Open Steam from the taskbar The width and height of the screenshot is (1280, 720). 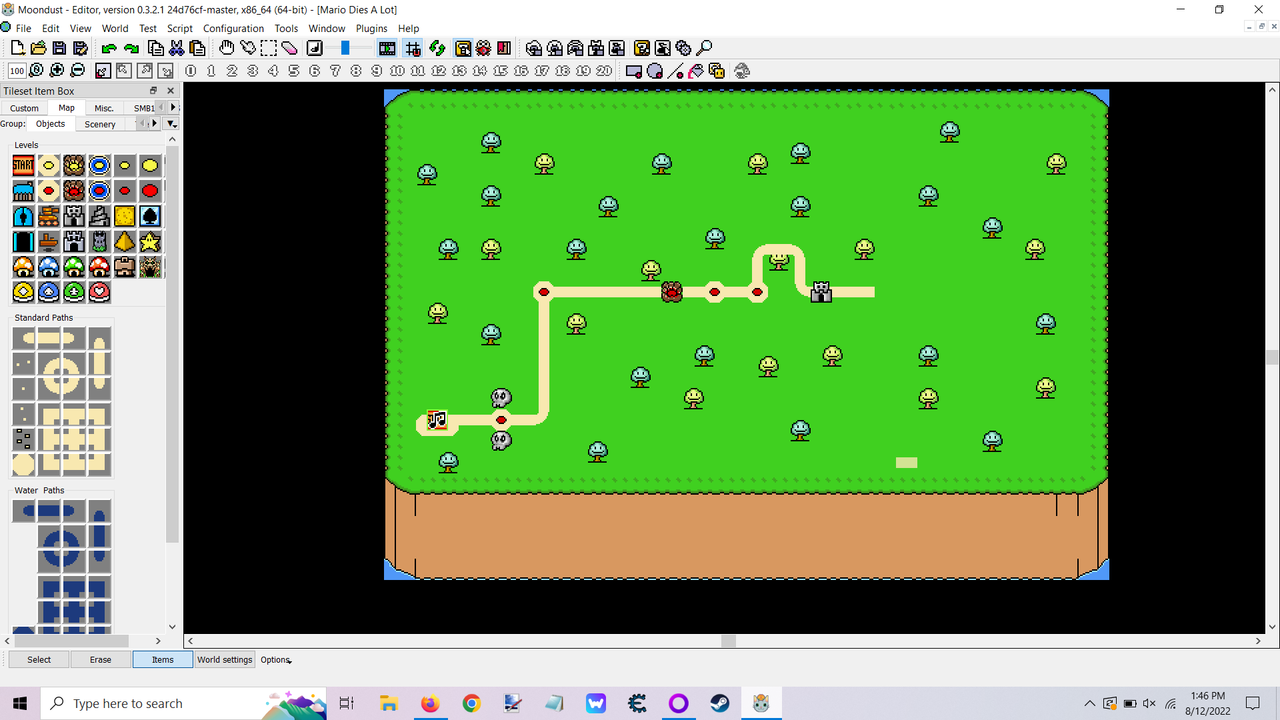(x=720, y=703)
